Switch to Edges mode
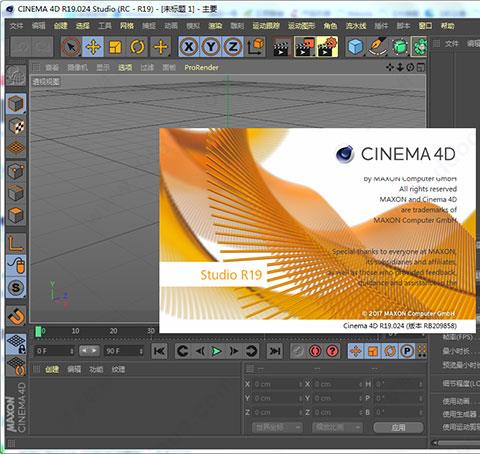 (x=16, y=194)
